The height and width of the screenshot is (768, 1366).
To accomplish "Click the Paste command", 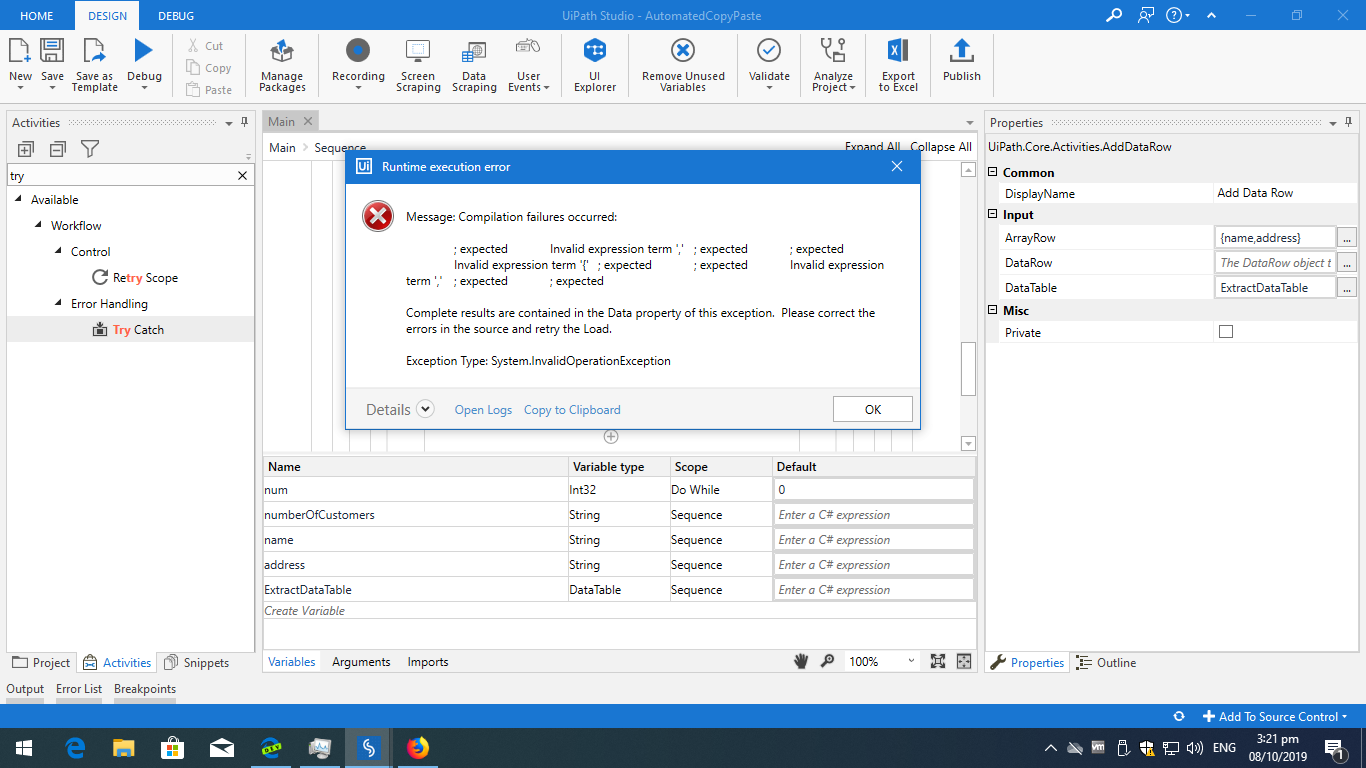I will (209, 90).
